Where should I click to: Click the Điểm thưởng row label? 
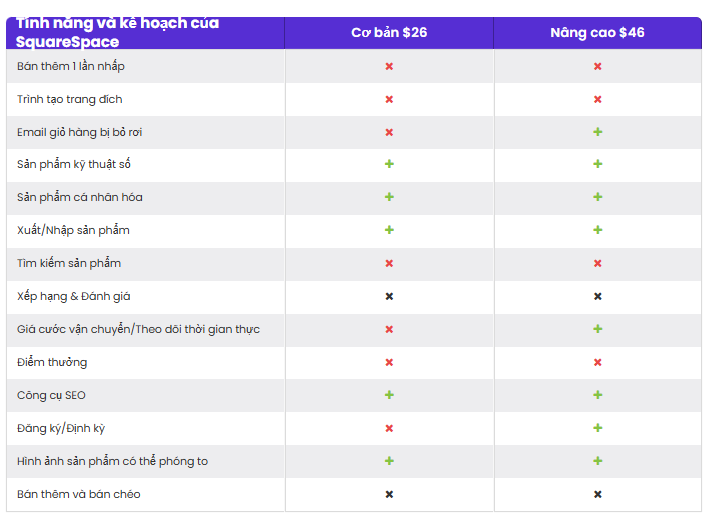coord(52,362)
